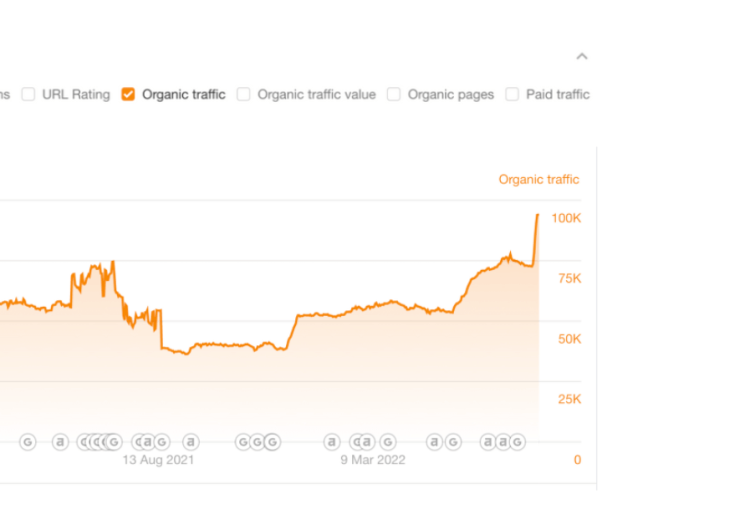Click G marker right of 9 Mar 2022
The image size is (750, 525).
tap(388, 442)
